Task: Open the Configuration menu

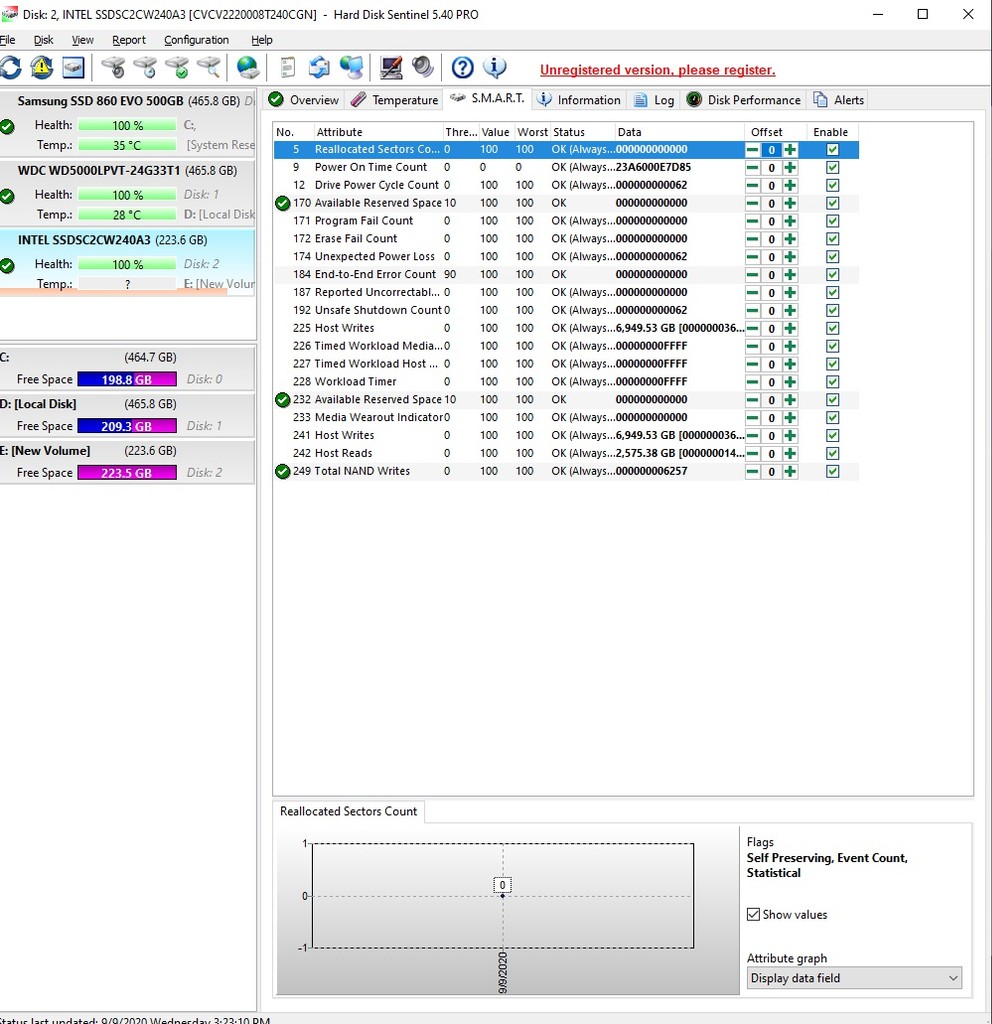Action: 197,40
